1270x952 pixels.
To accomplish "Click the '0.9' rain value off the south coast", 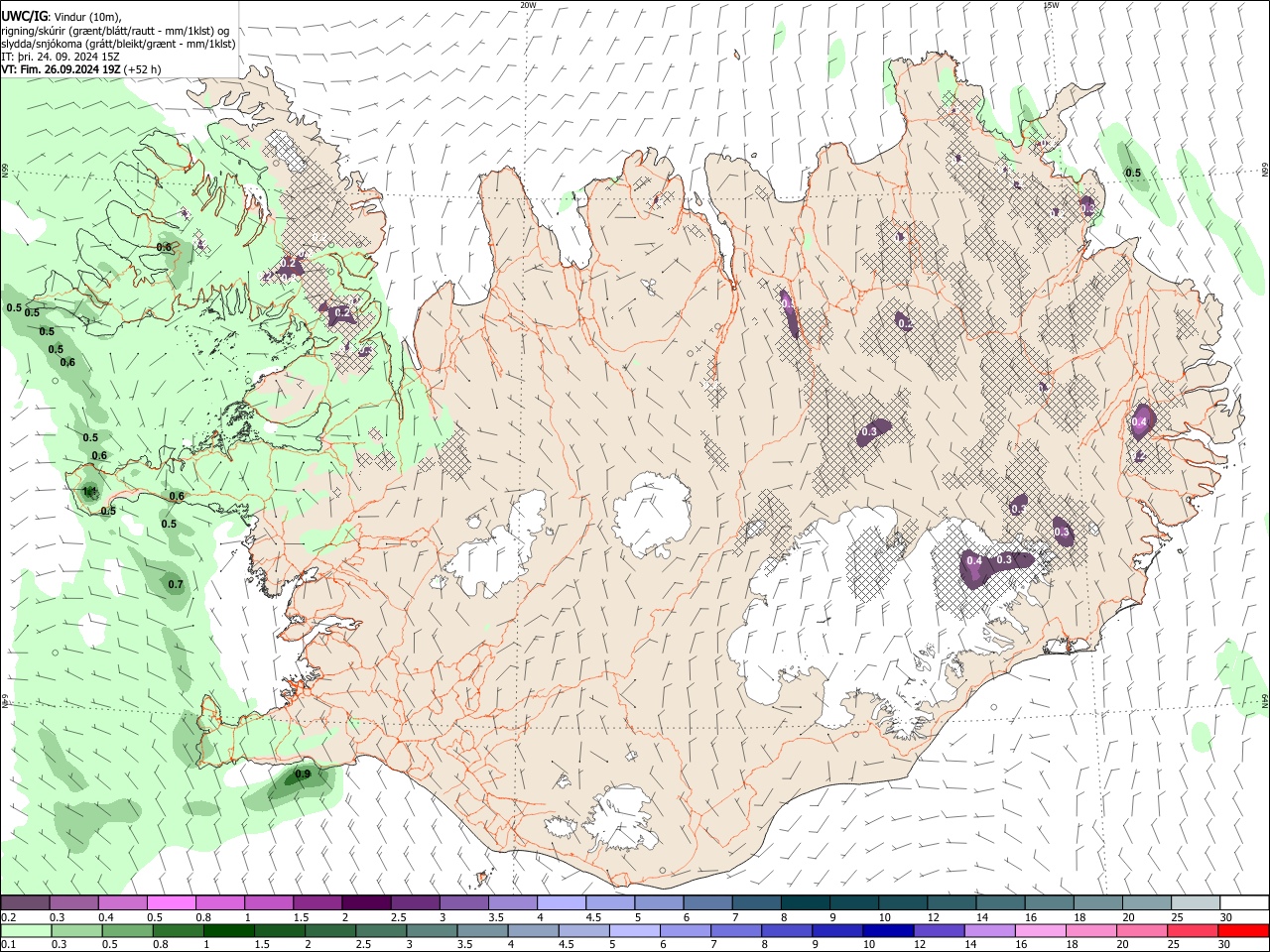I will 303,774.
